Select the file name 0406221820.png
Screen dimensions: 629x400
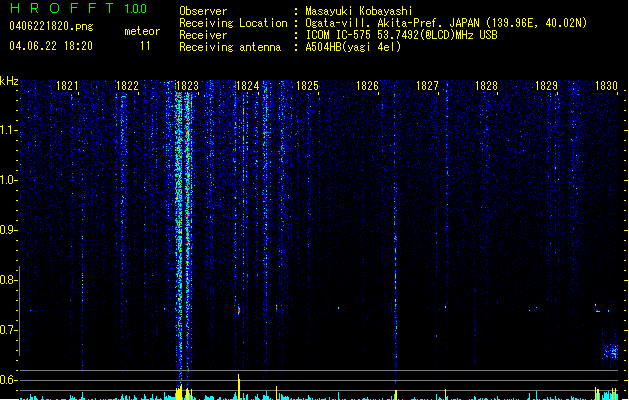pyautogui.click(x=51, y=27)
